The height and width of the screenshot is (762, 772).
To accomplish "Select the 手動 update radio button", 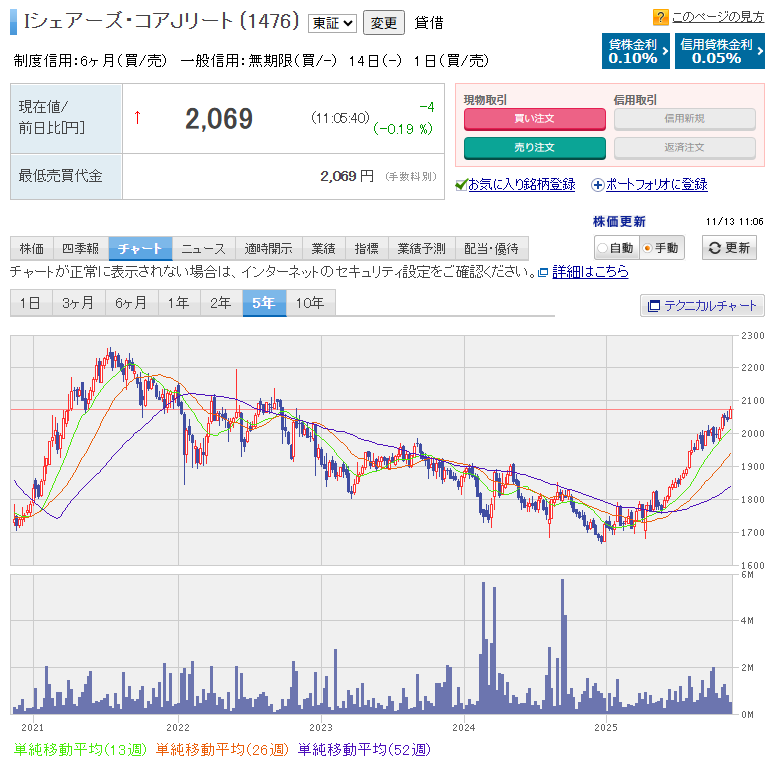I will click(x=647, y=248).
